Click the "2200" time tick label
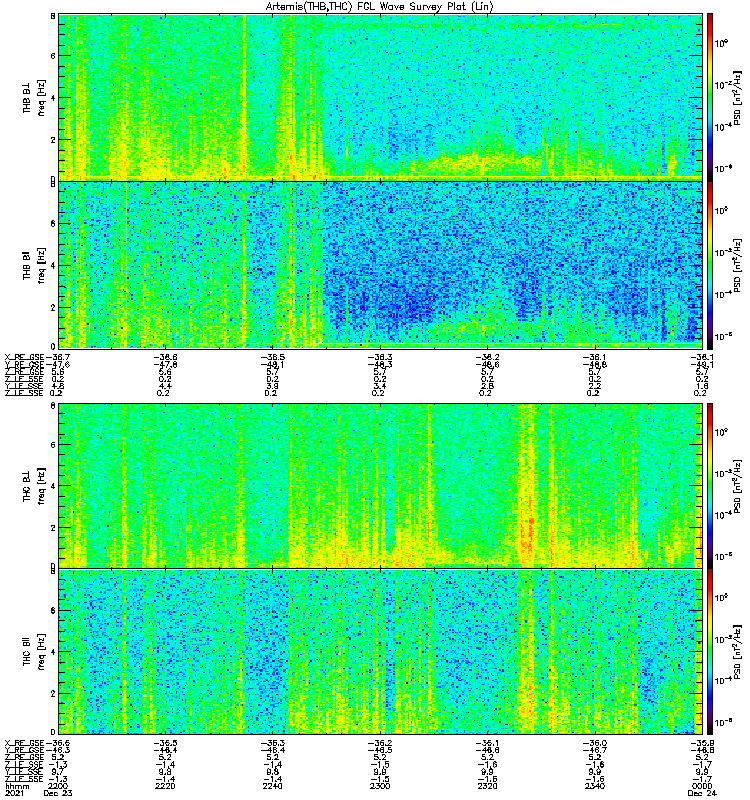This screenshot has width=750, height=800. click(x=59, y=786)
